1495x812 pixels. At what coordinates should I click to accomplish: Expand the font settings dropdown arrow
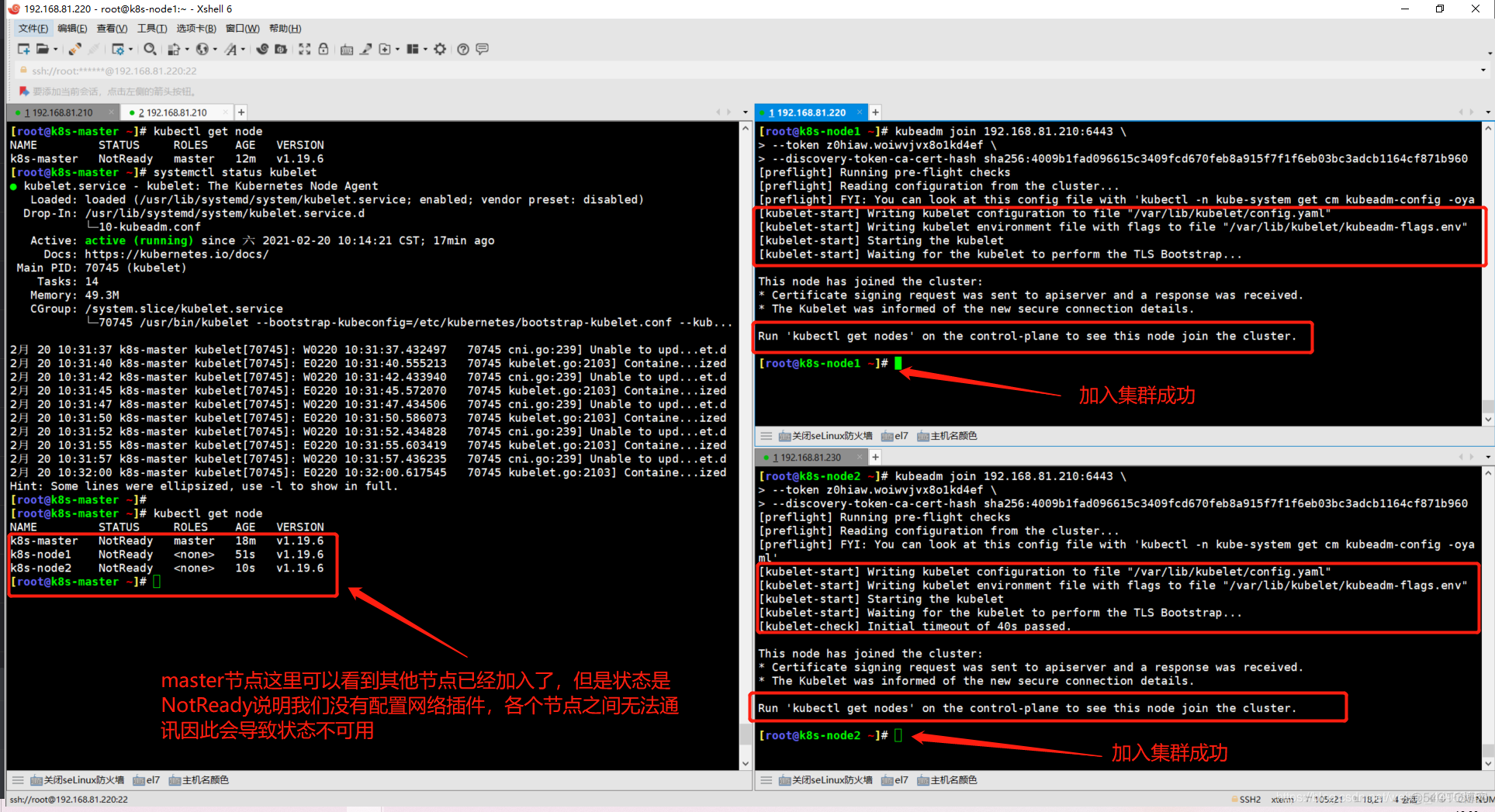click(x=243, y=49)
